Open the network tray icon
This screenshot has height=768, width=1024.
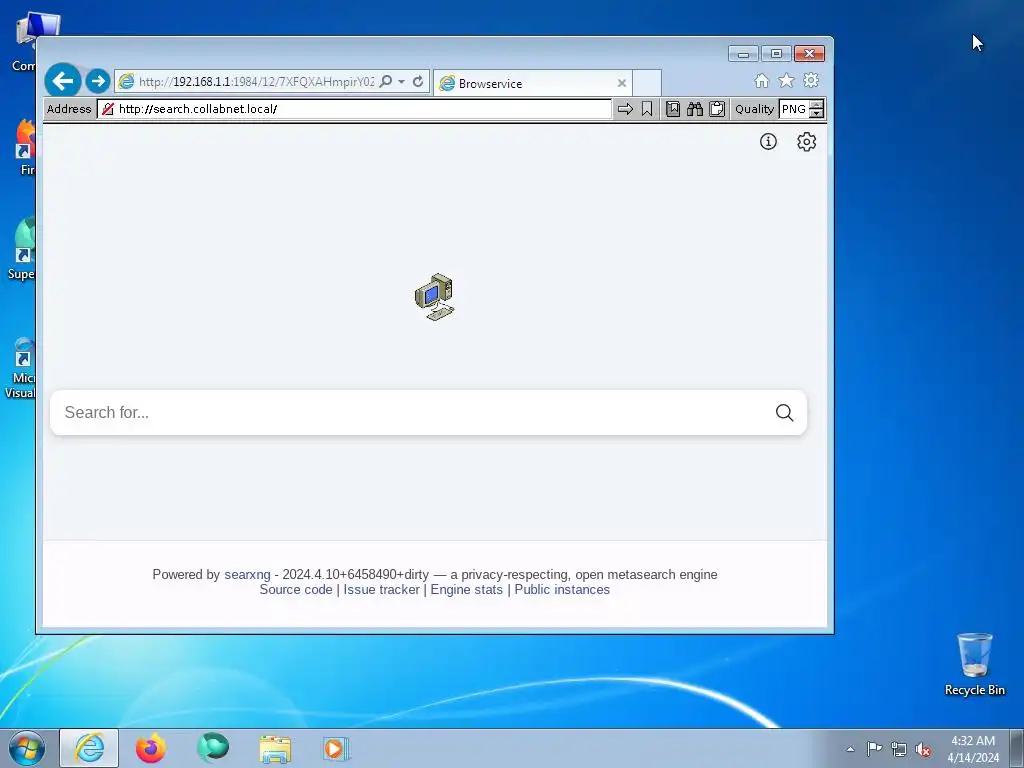click(899, 749)
